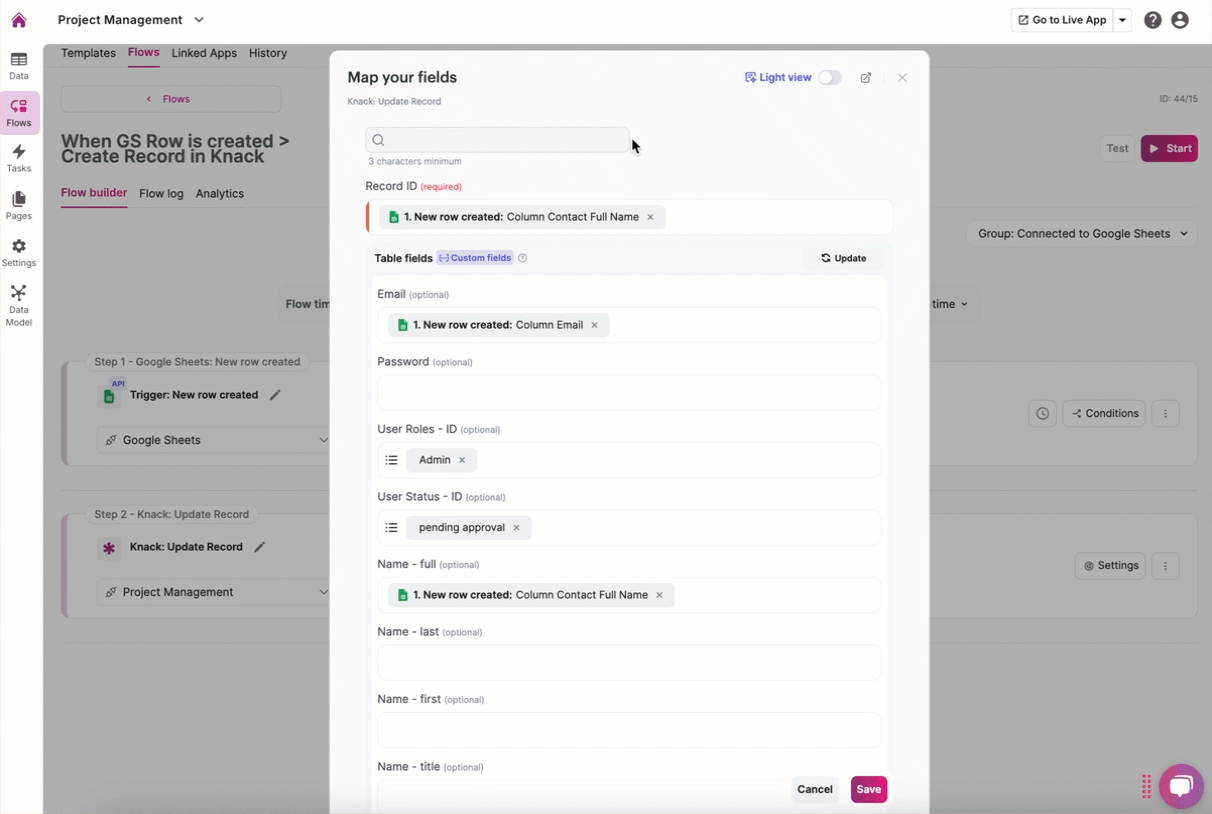This screenshot has height=814, width=1212.
Task: Remove the Admin user role tag
Action: click(462, 460)
